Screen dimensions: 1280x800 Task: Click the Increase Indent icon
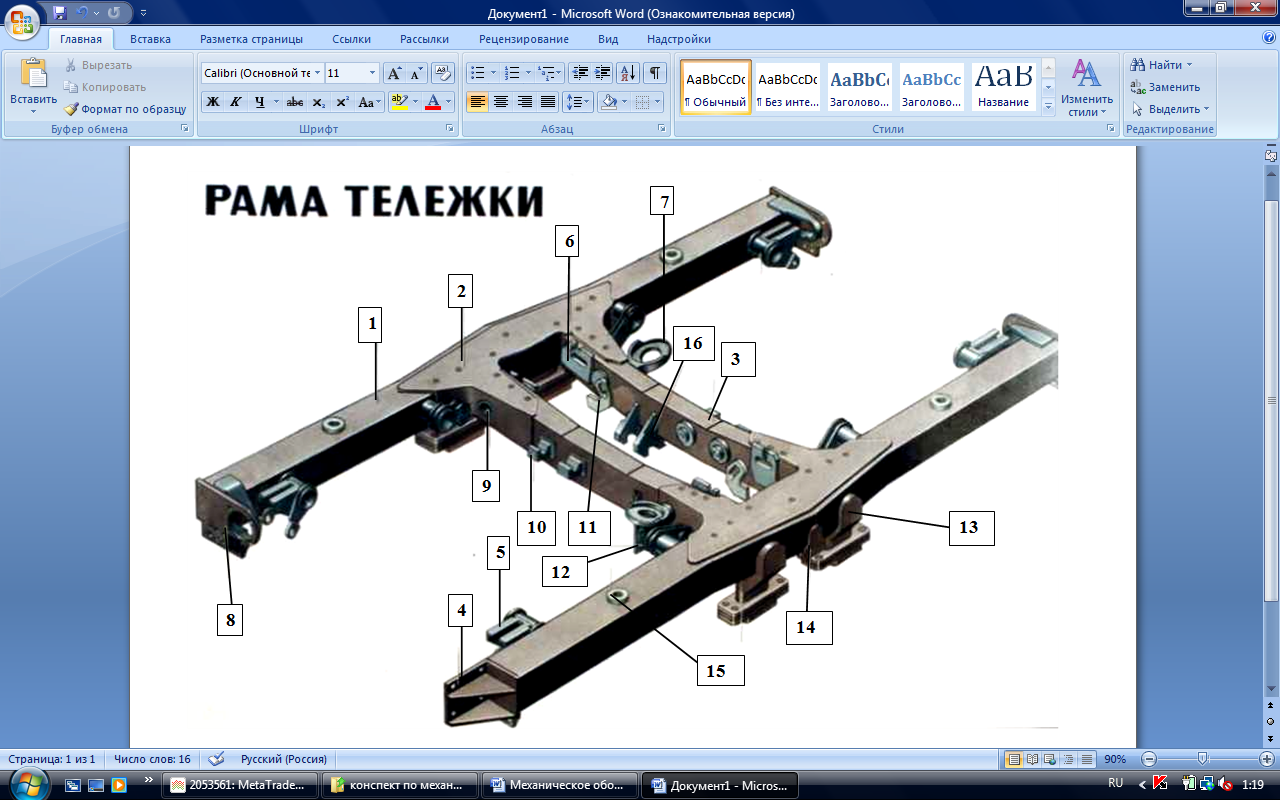pos(603,73)
